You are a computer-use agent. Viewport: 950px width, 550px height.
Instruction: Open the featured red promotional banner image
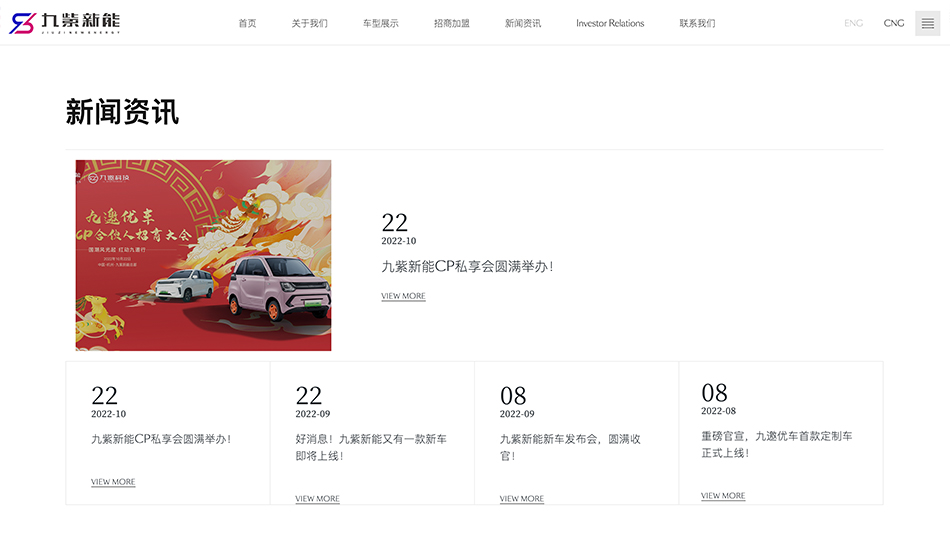pyautogui.click(x=203, y=255)
